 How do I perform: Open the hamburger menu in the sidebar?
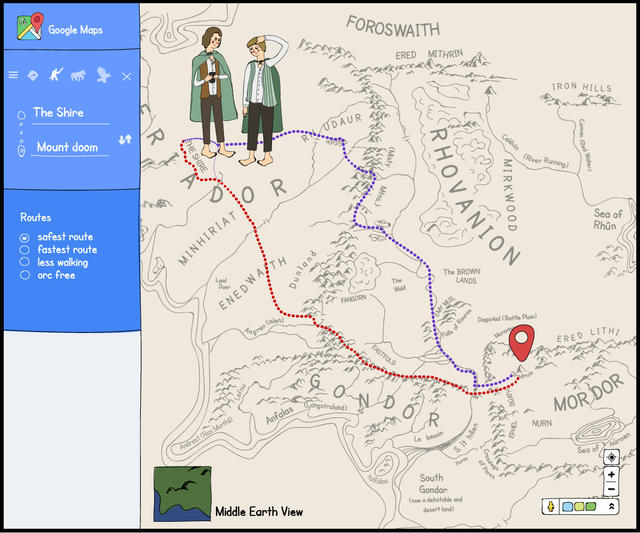[x=13, y=75]
